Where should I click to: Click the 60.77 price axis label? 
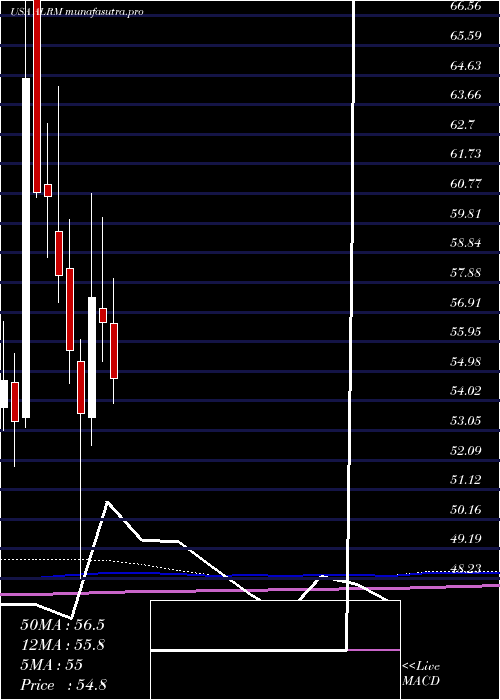click(x=466, y=183)
